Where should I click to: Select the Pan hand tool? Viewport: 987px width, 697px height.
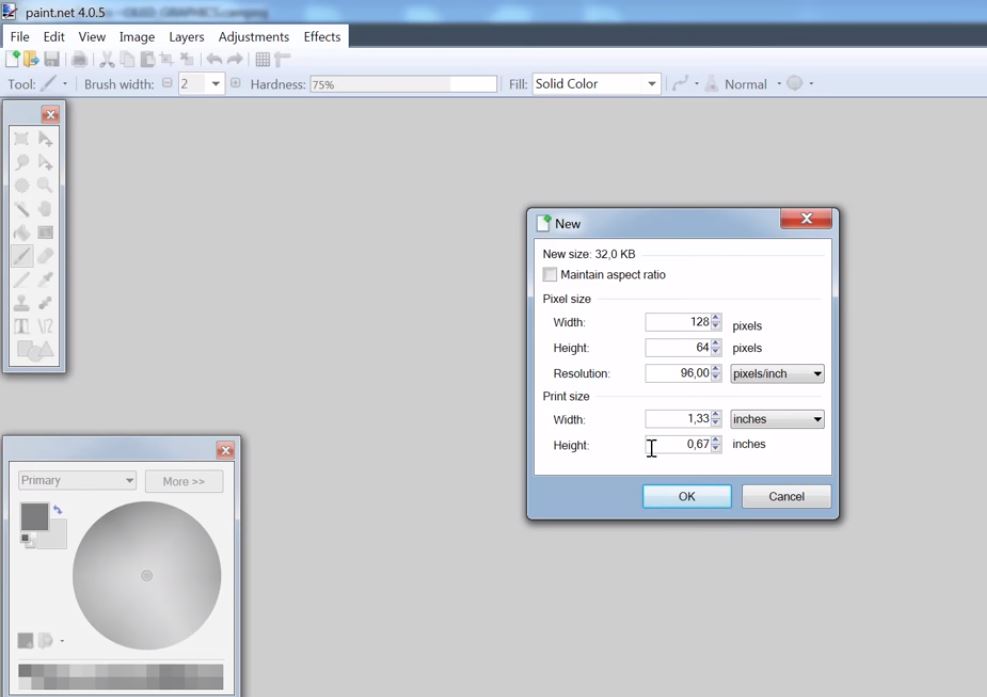45,208
